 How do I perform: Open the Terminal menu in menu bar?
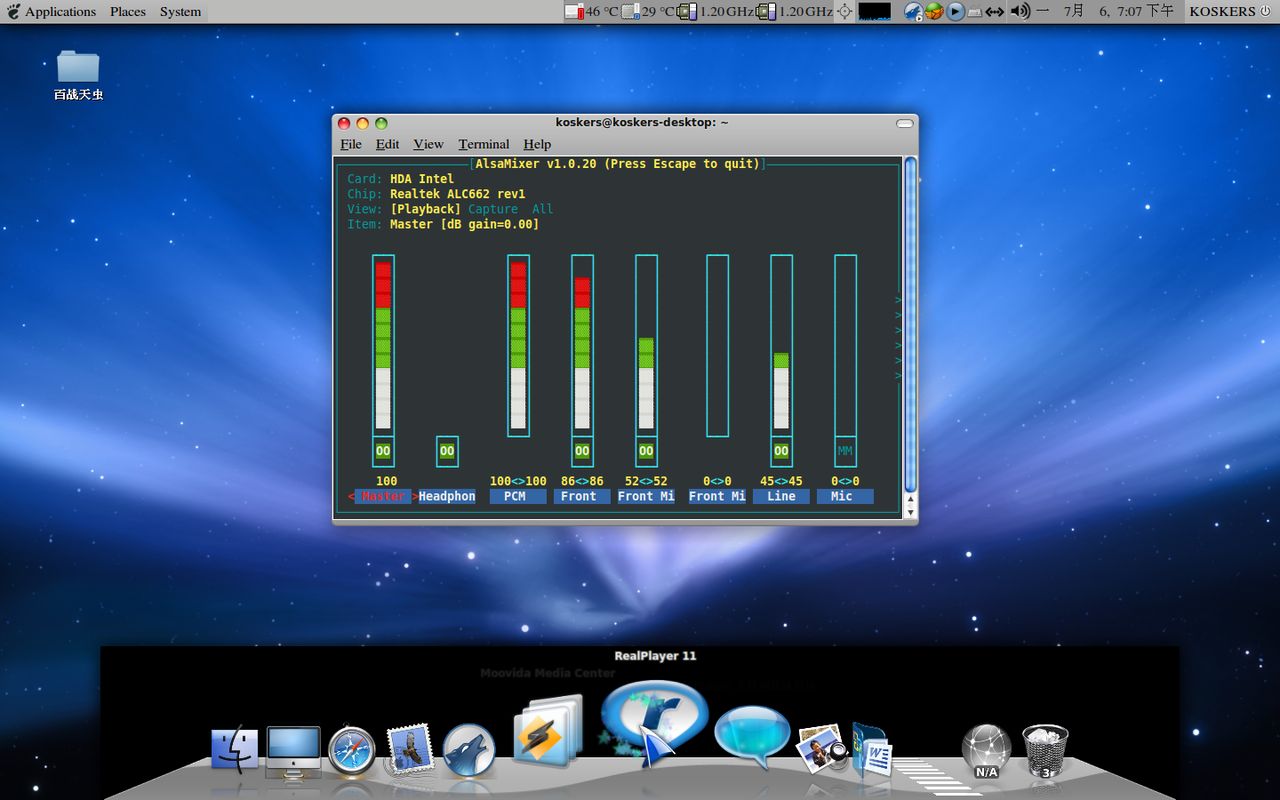pos(483,144)
